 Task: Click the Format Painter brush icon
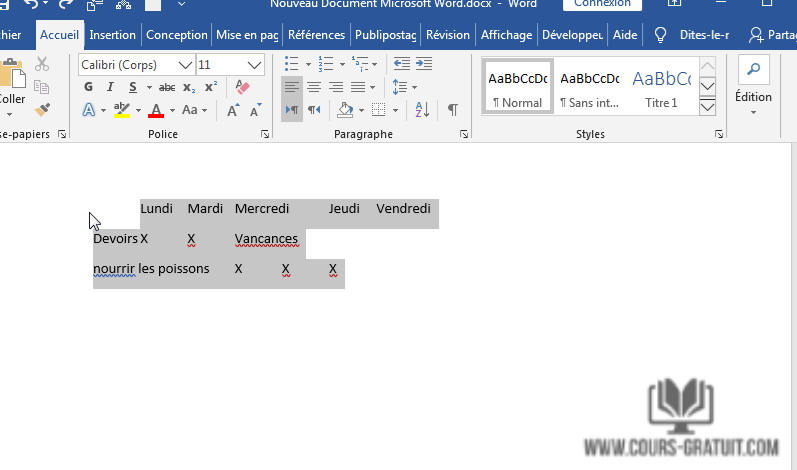tap(42, 109)
